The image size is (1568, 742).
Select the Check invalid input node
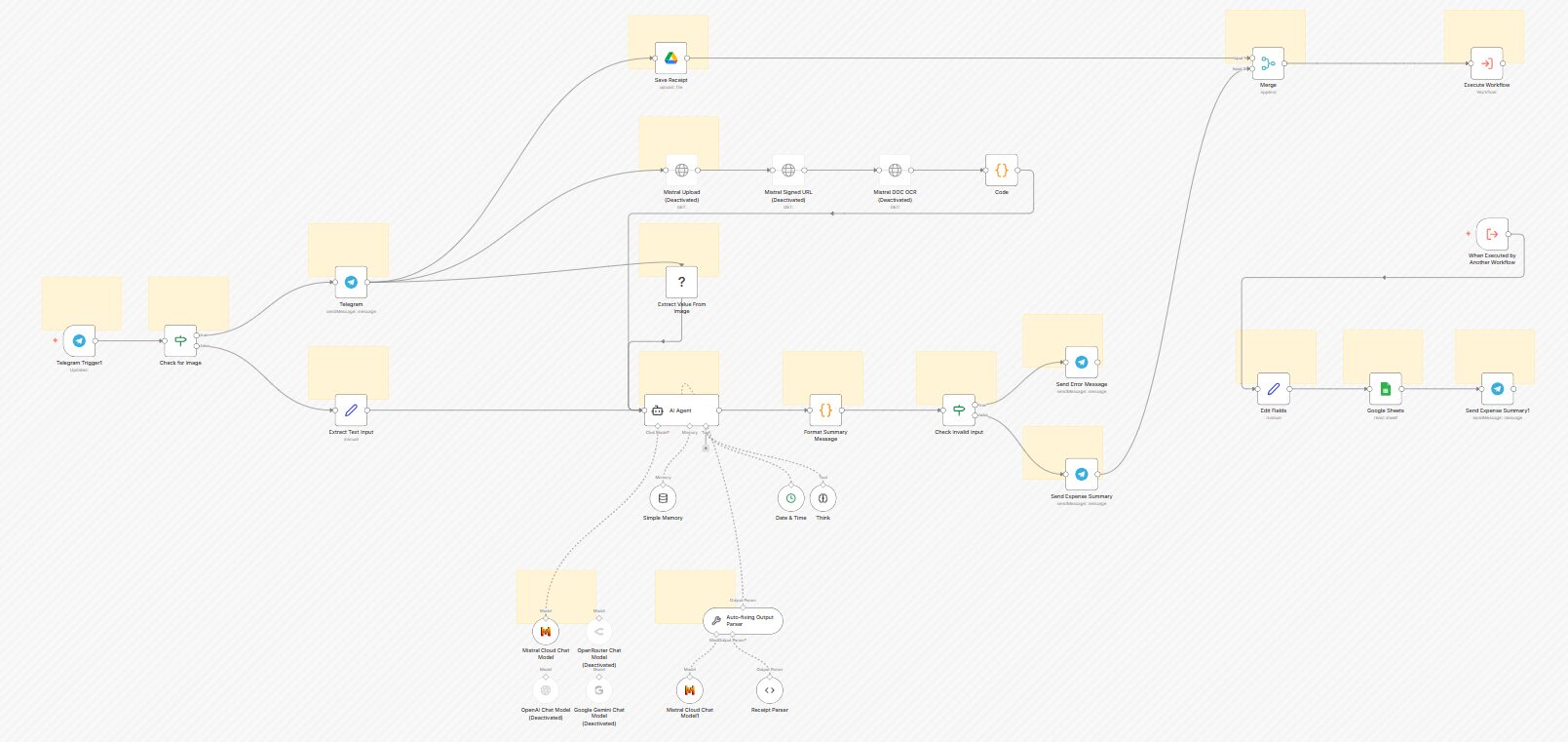pos(959,410)
